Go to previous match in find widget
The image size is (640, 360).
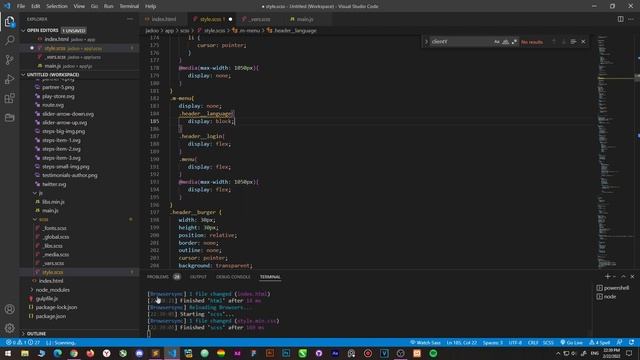[554, 42]
